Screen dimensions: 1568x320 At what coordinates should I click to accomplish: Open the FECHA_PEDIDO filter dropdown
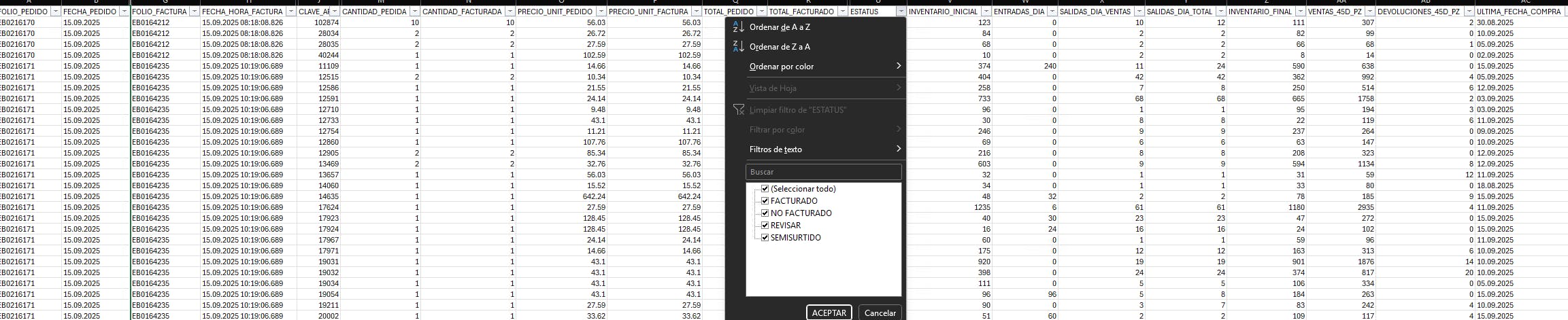pos(124,12)
